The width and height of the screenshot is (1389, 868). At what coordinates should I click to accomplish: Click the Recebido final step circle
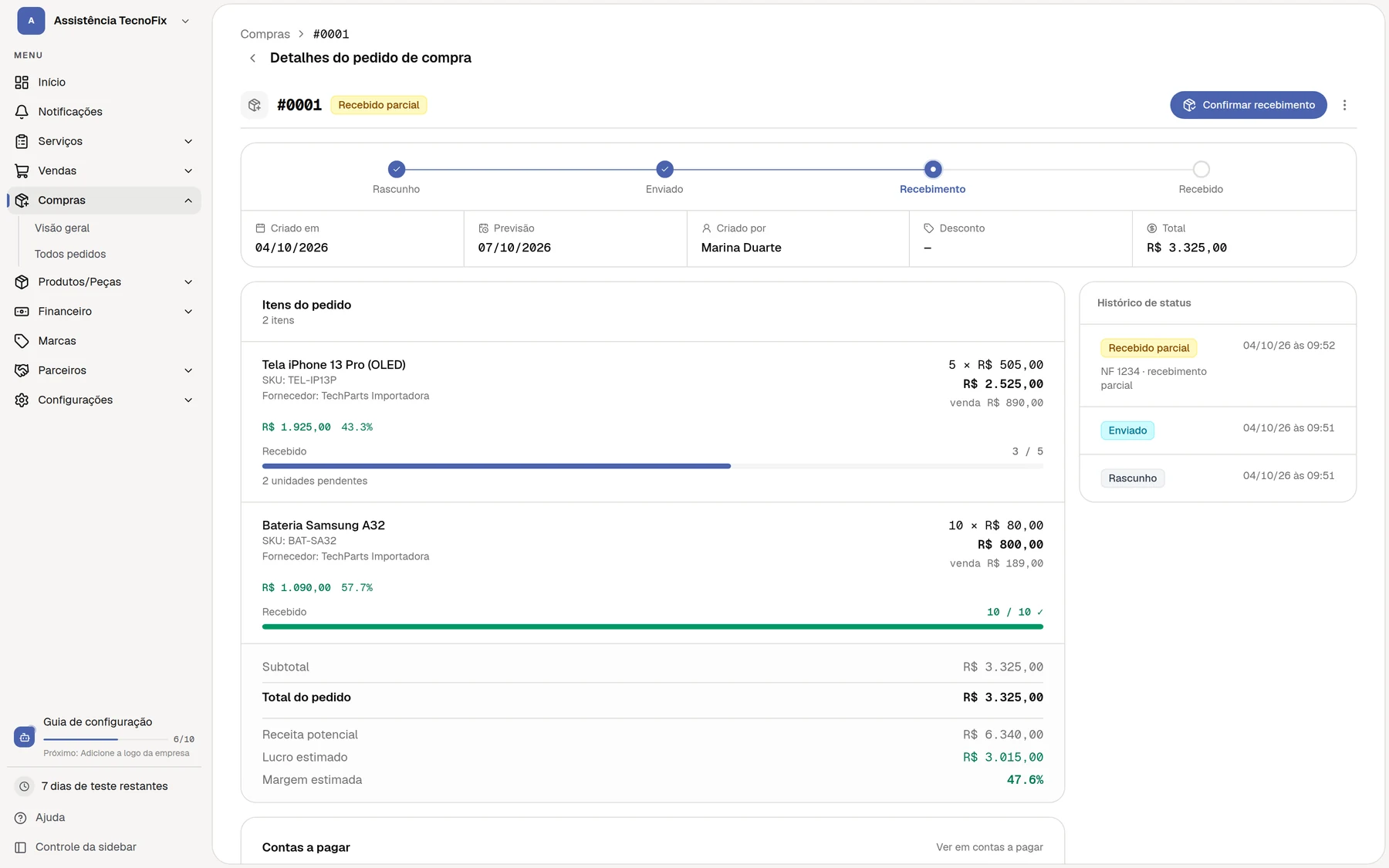coord(1201,169)
